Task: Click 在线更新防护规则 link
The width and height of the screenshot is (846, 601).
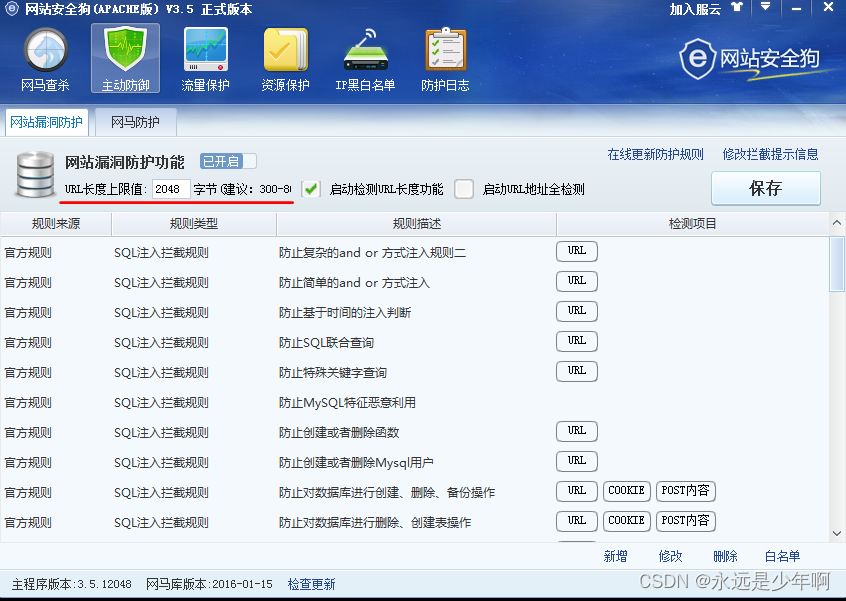Action: (x=656, y=155)
